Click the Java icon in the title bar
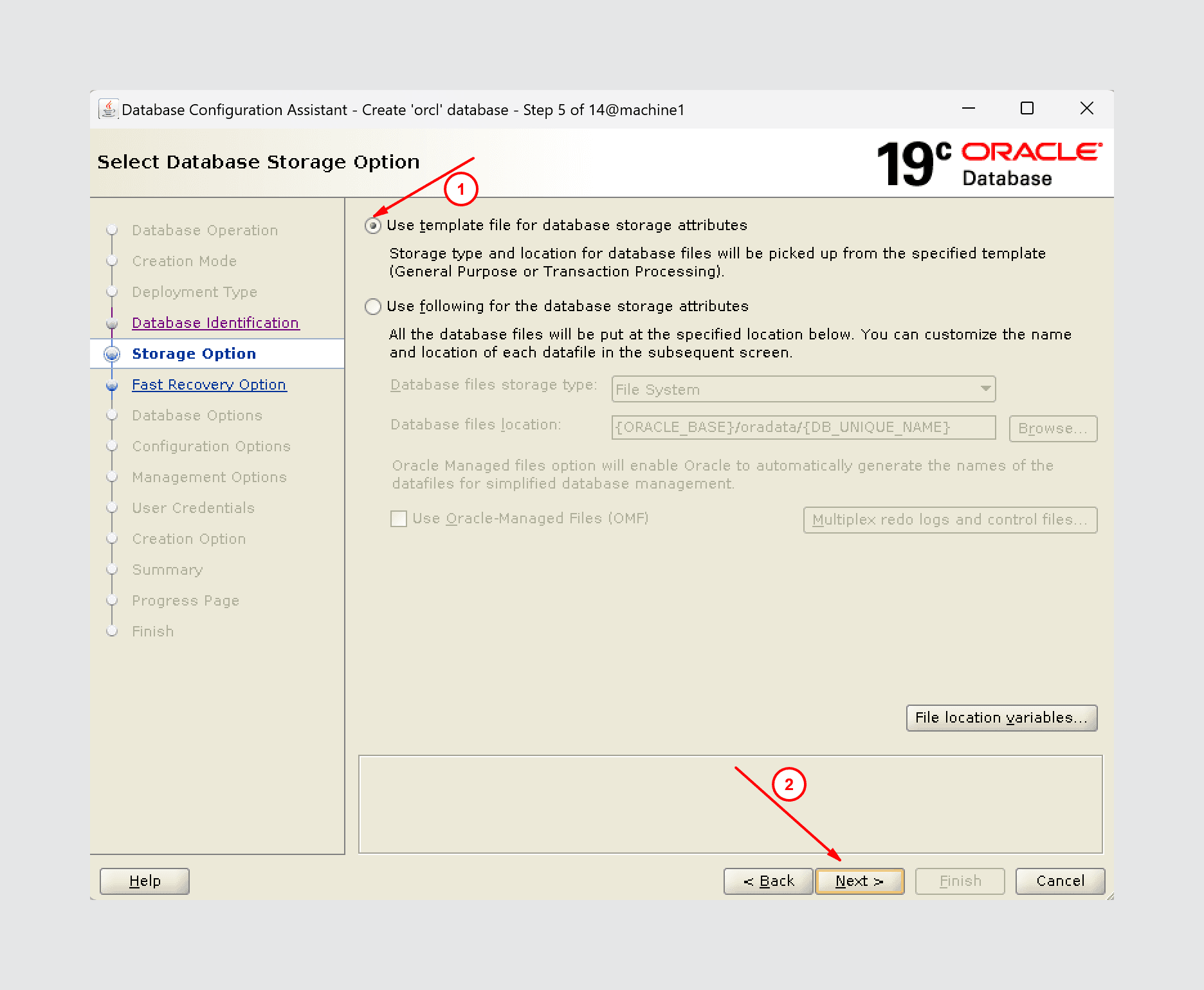This screenshot has width=1204, height=990. click(x=108, y=109)
